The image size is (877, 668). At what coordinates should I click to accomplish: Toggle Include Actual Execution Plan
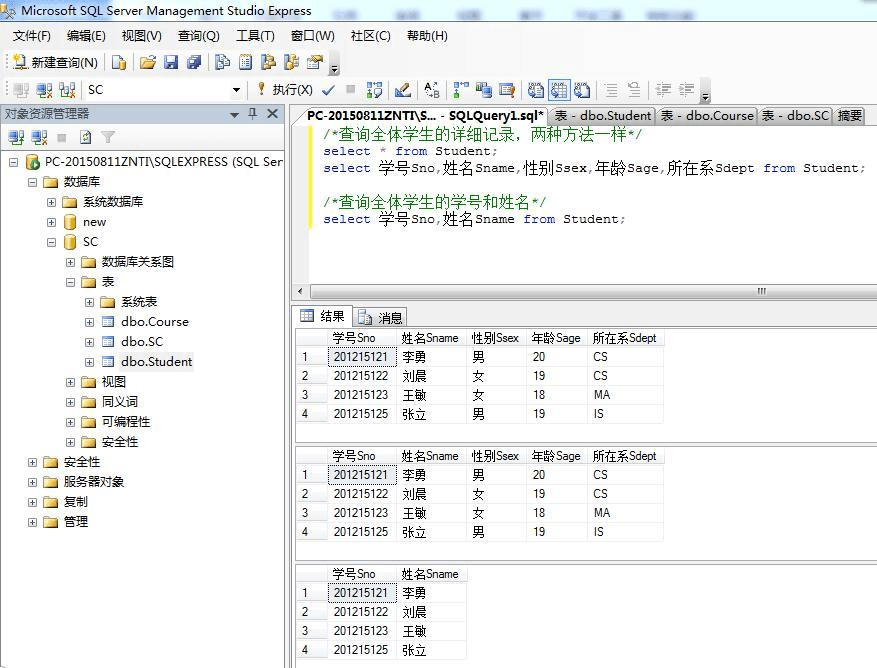point(461,90)
